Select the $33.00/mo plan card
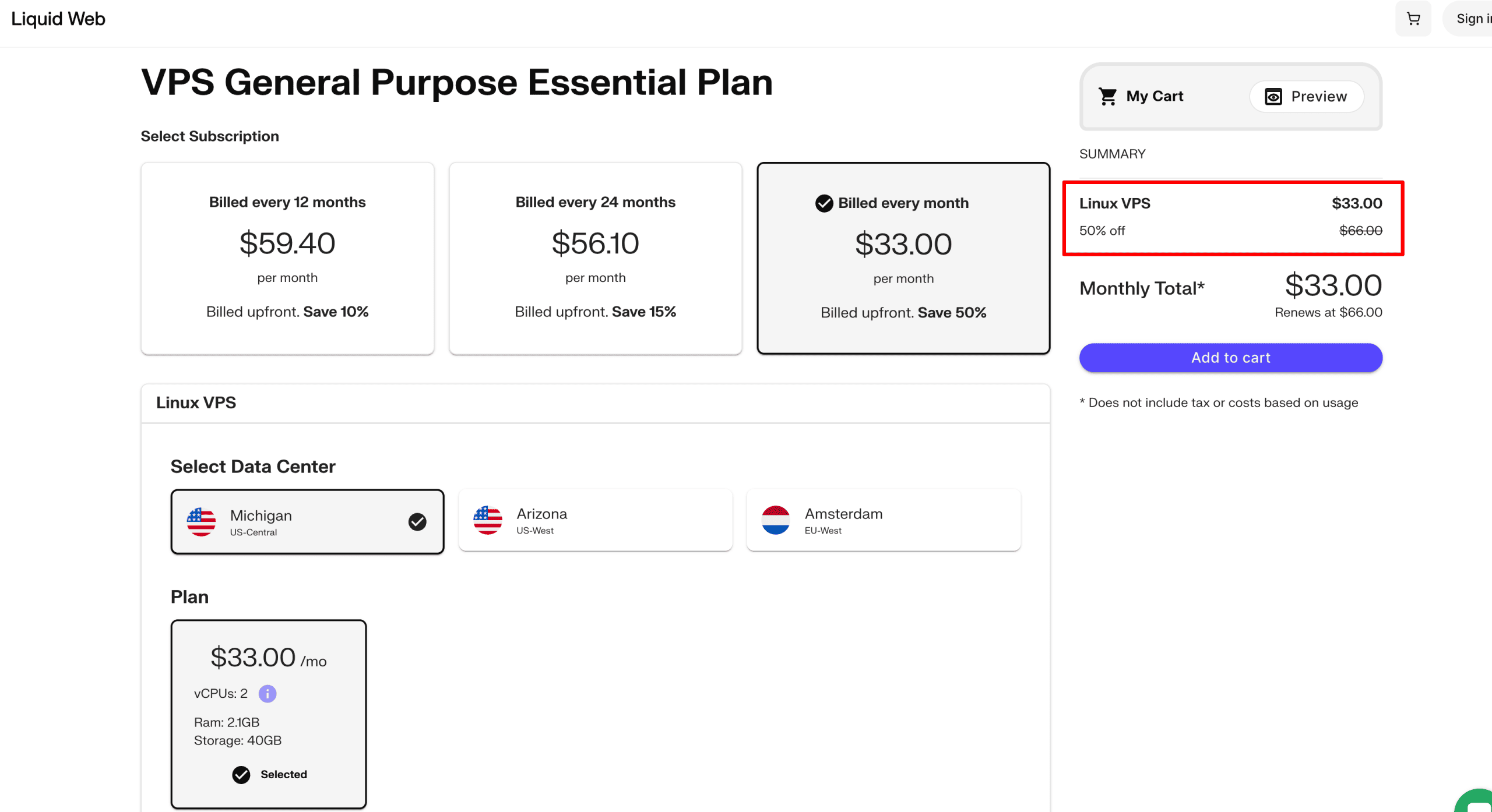 pyautogui.click(x=268, y=714)
